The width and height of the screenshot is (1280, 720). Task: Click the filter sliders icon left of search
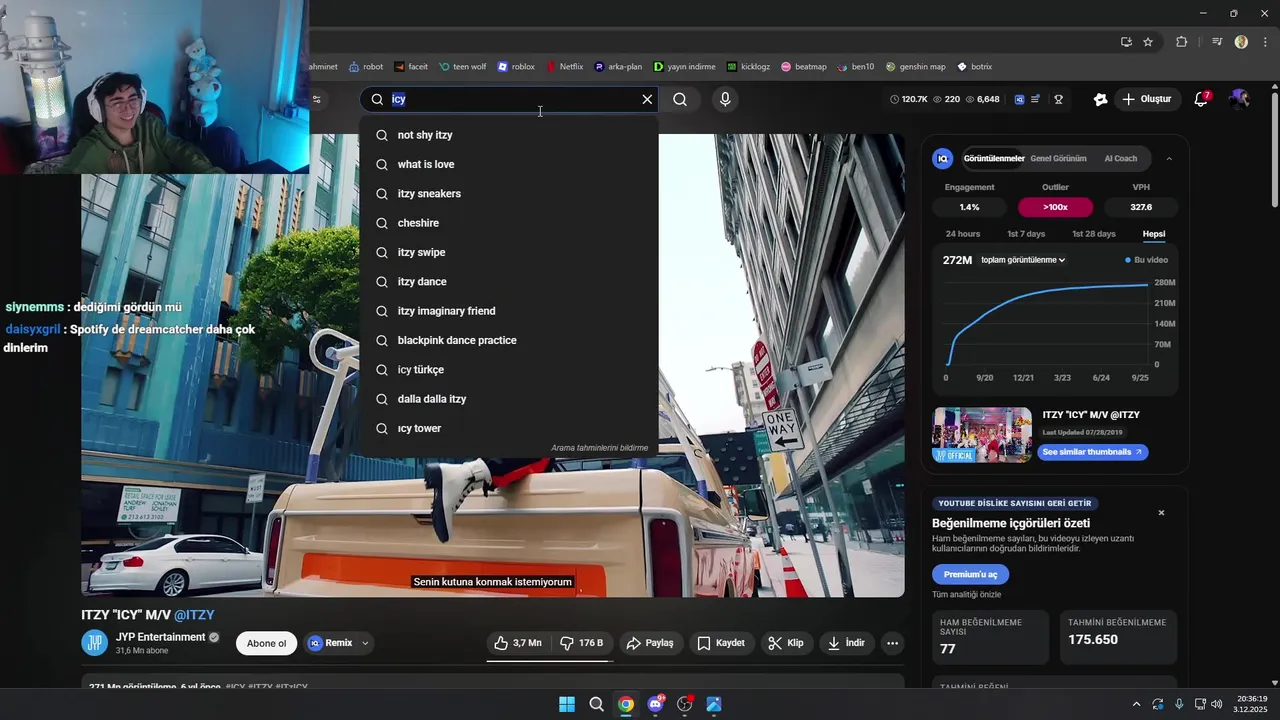(x=317, y=99)
